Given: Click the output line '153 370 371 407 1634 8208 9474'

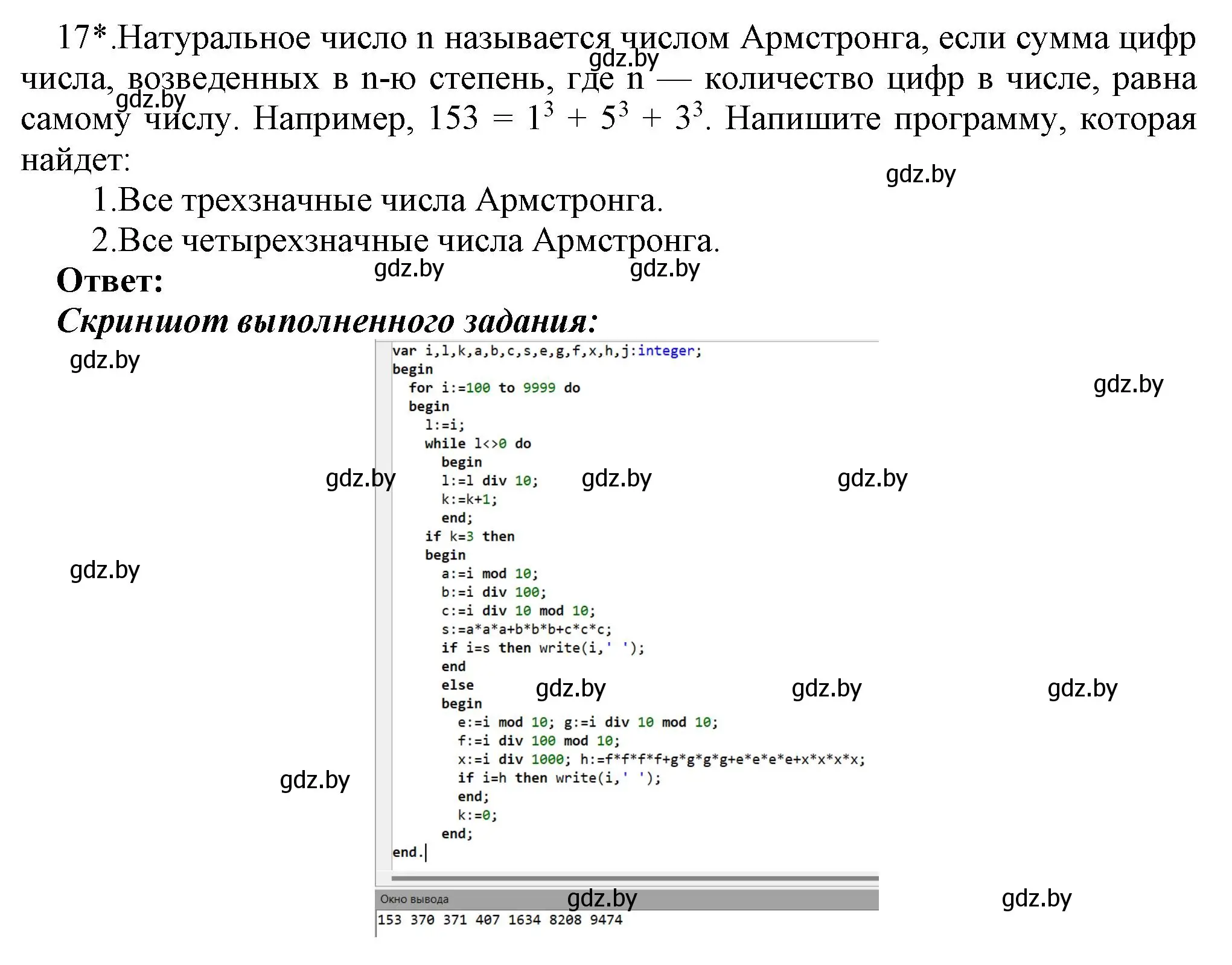Looking at the screenshot, I should [500, 920].
